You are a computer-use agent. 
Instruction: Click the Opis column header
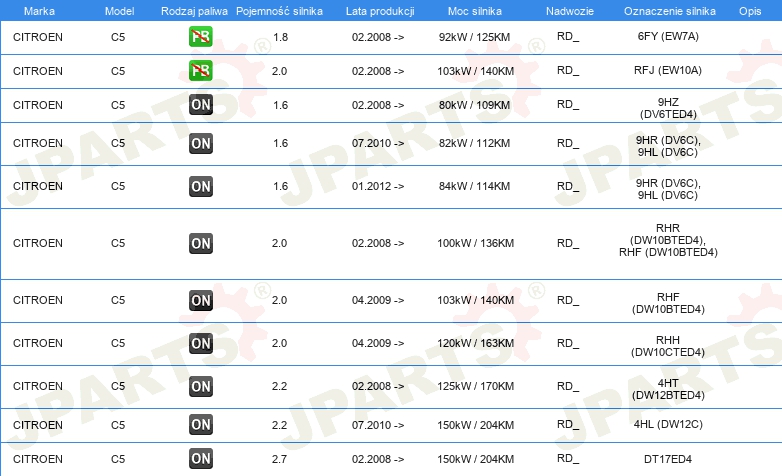750,11
